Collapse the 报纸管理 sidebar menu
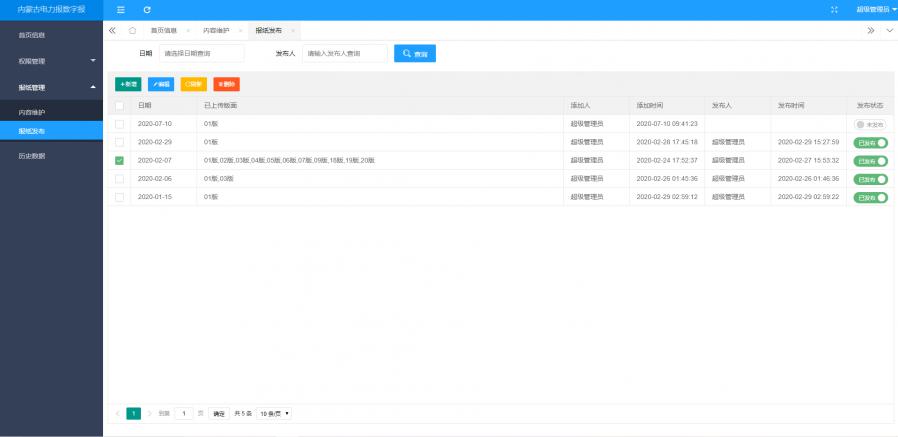 click(x=50, y=88)
